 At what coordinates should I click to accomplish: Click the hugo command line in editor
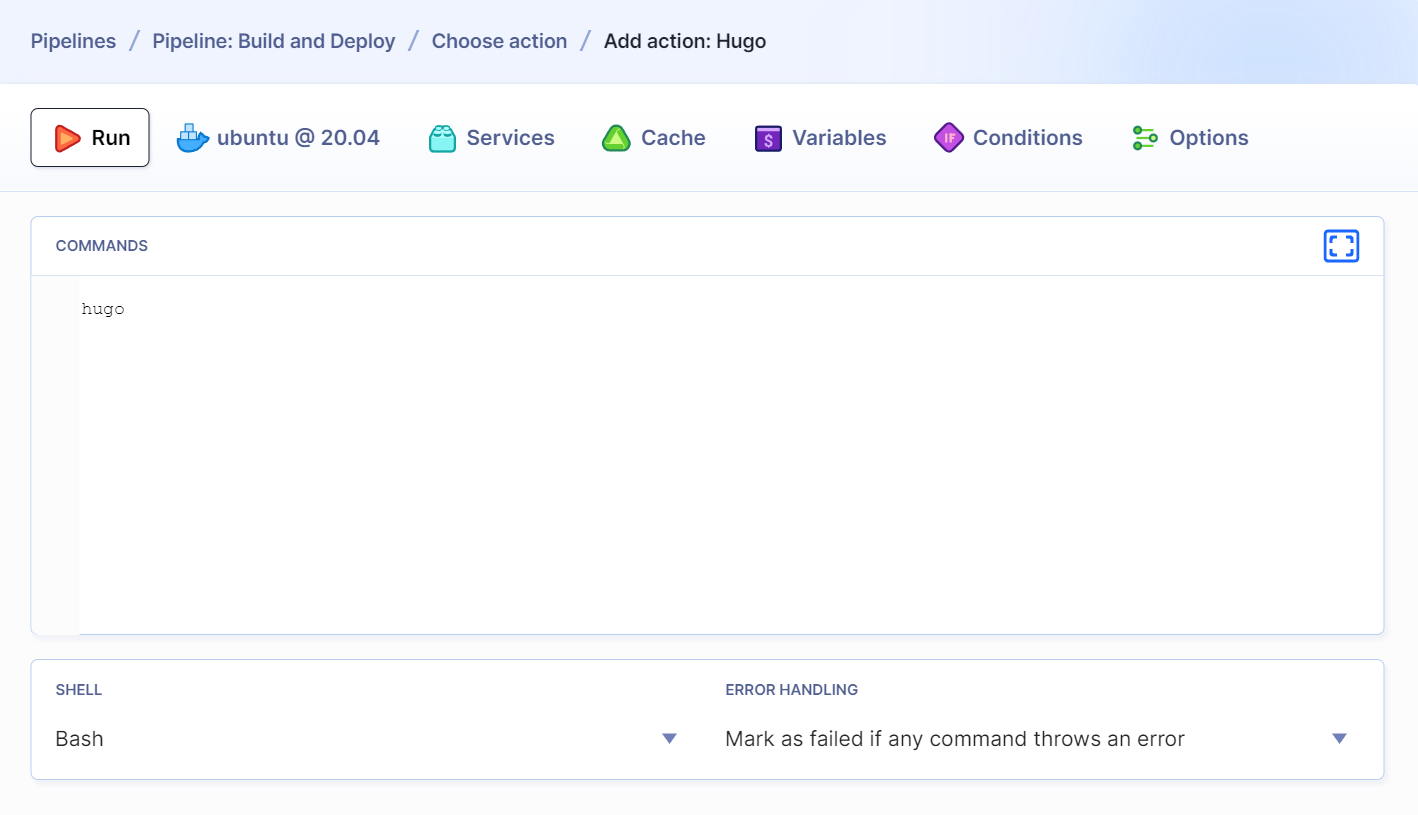click(103, 309)
